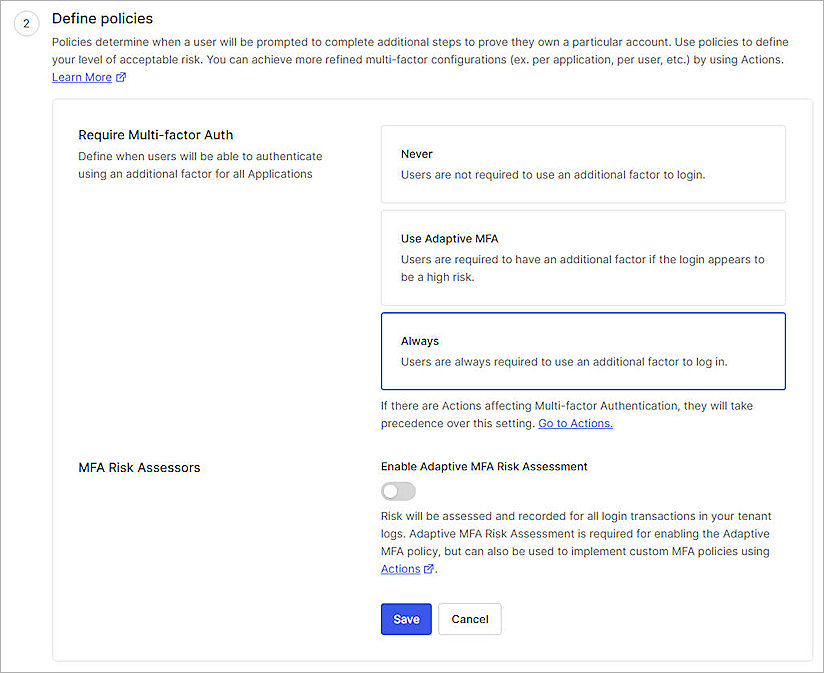Screen dimensions: 824x673
Task: Follow the Go to Actions link
Action: pyautogui.click(x=575, y=423)
